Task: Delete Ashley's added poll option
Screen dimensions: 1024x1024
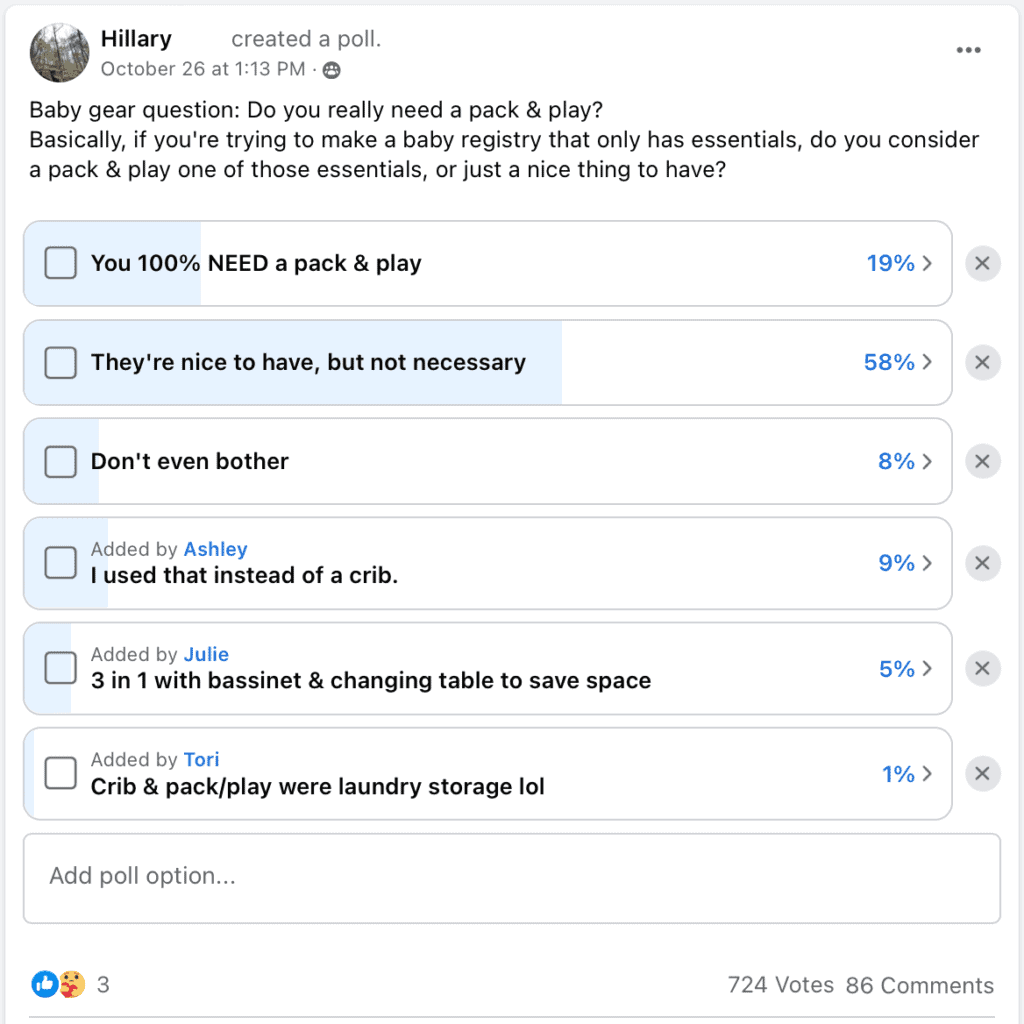Action: (982, 563)
